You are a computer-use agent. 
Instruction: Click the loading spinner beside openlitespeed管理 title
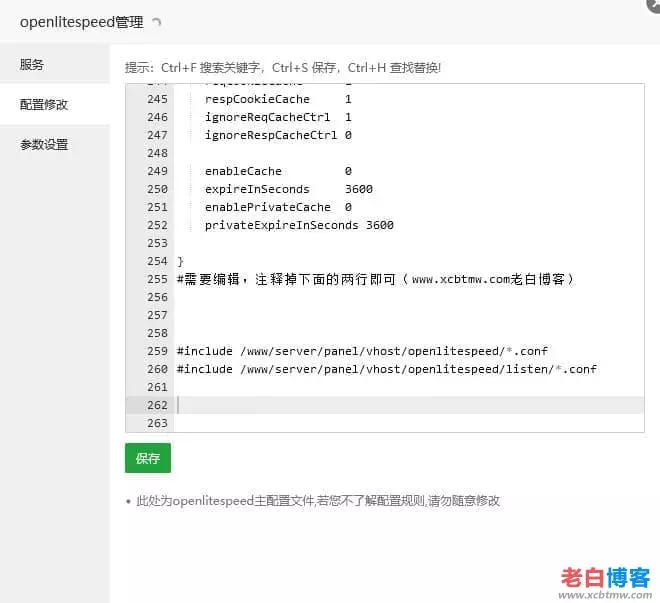[x=156, y=22]
